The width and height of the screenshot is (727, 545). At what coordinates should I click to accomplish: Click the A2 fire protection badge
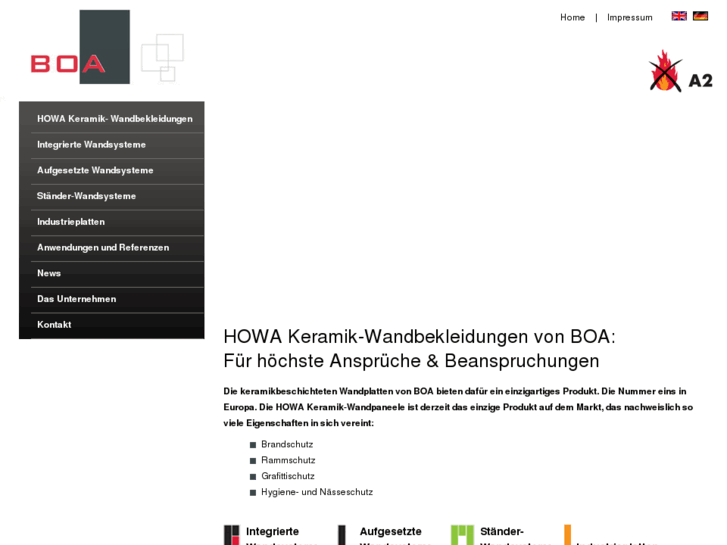pyautogui.click(x=680, y=71)
